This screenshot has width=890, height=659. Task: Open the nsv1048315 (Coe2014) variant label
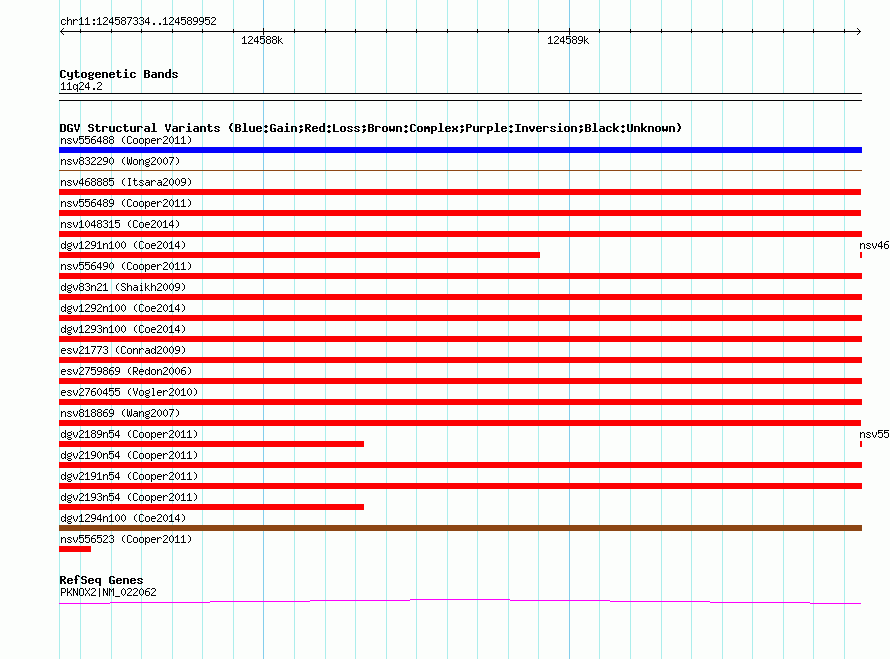click(120, 224)
